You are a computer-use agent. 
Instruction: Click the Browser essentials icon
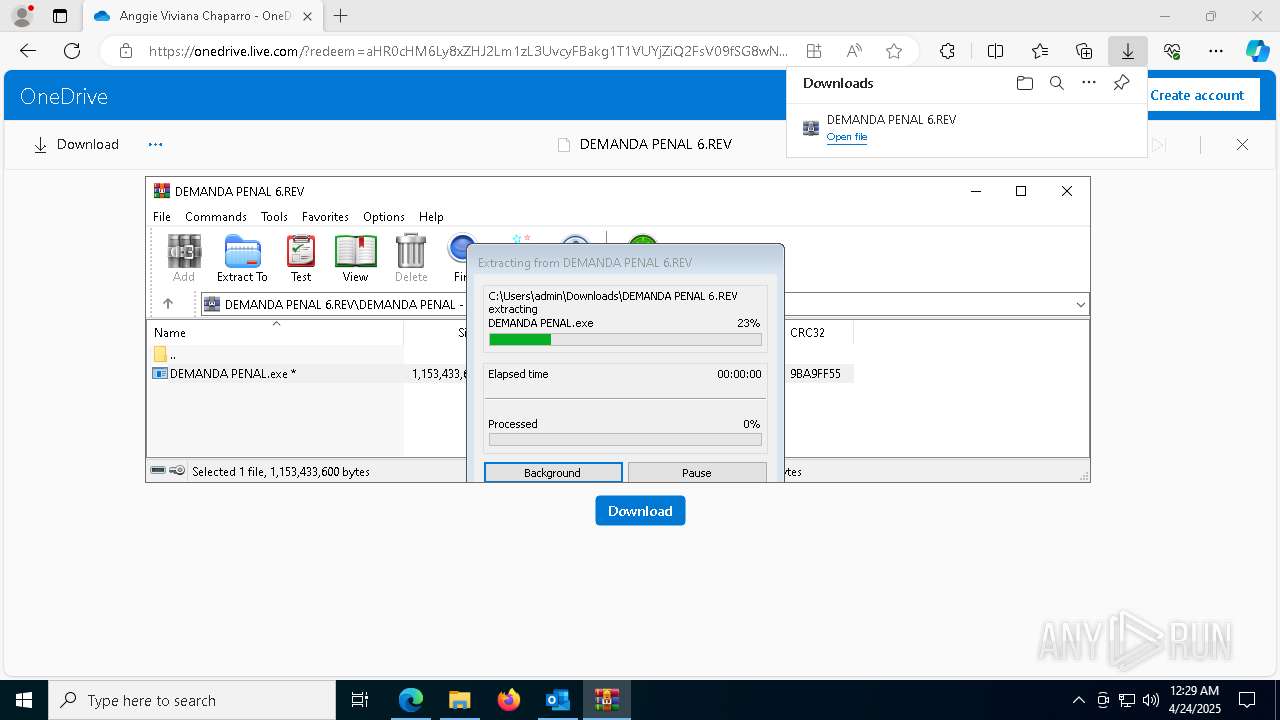(1172, 51)
